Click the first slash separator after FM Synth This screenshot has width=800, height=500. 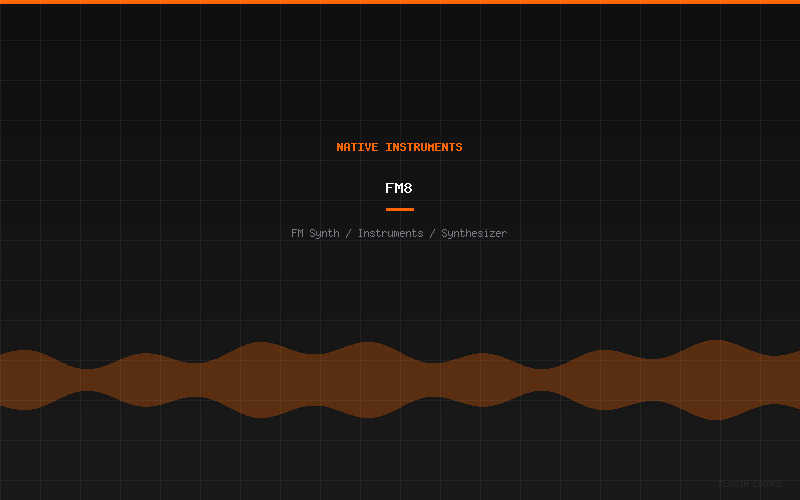tap(348, 233)
